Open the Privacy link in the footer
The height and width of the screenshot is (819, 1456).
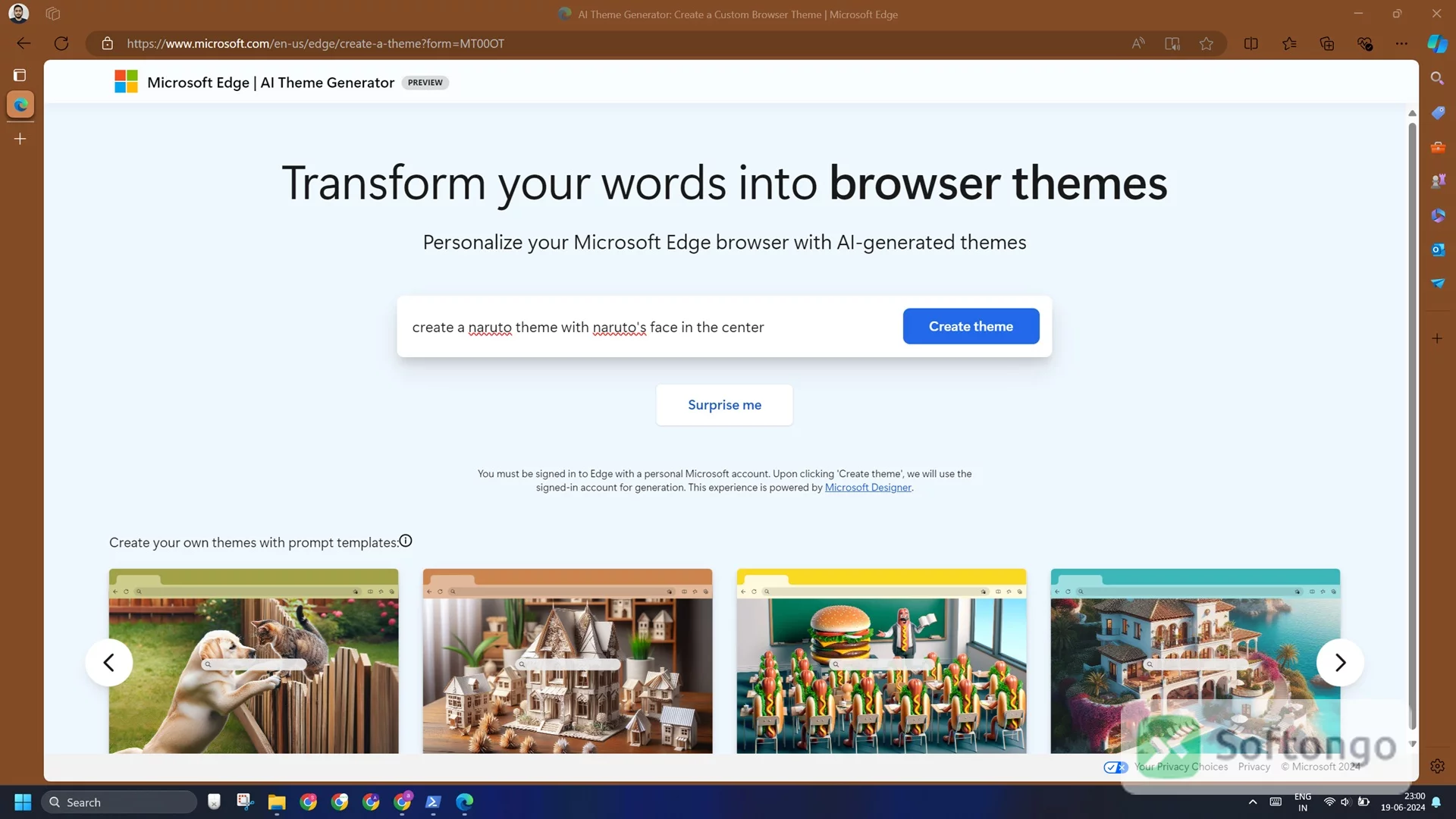pos(1254,767)
